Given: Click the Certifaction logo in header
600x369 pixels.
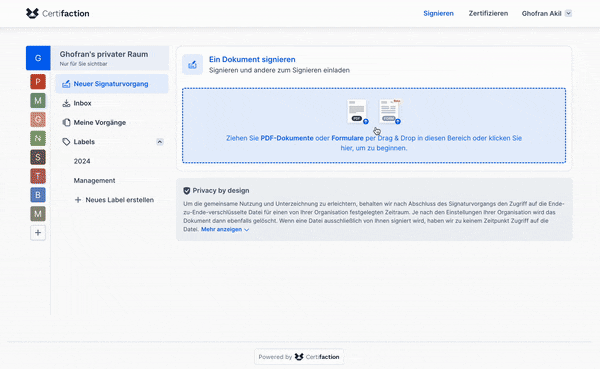Looking at the screenshot, I should (x=57, y=13).
